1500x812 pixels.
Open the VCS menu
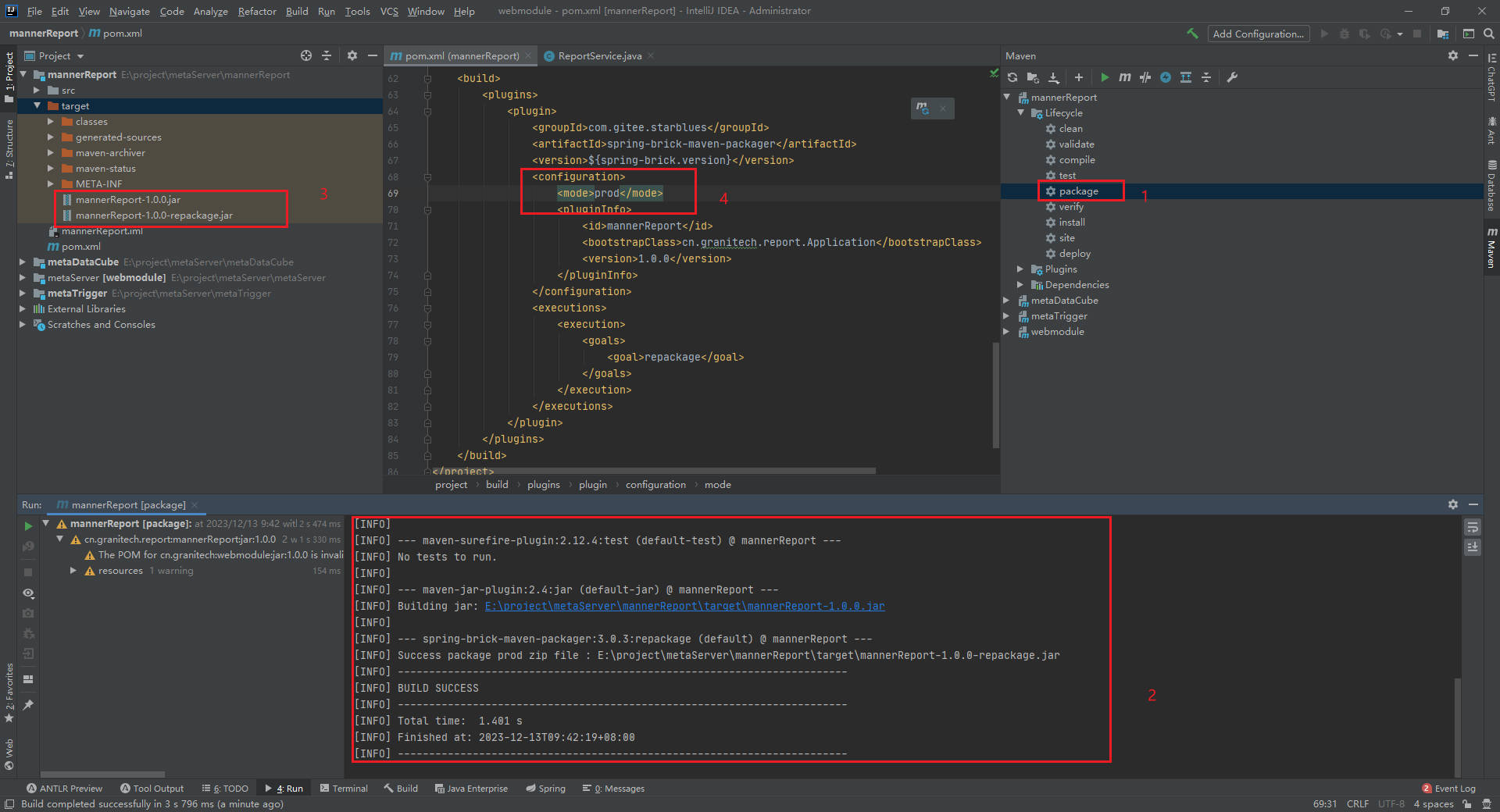[389, 11]
